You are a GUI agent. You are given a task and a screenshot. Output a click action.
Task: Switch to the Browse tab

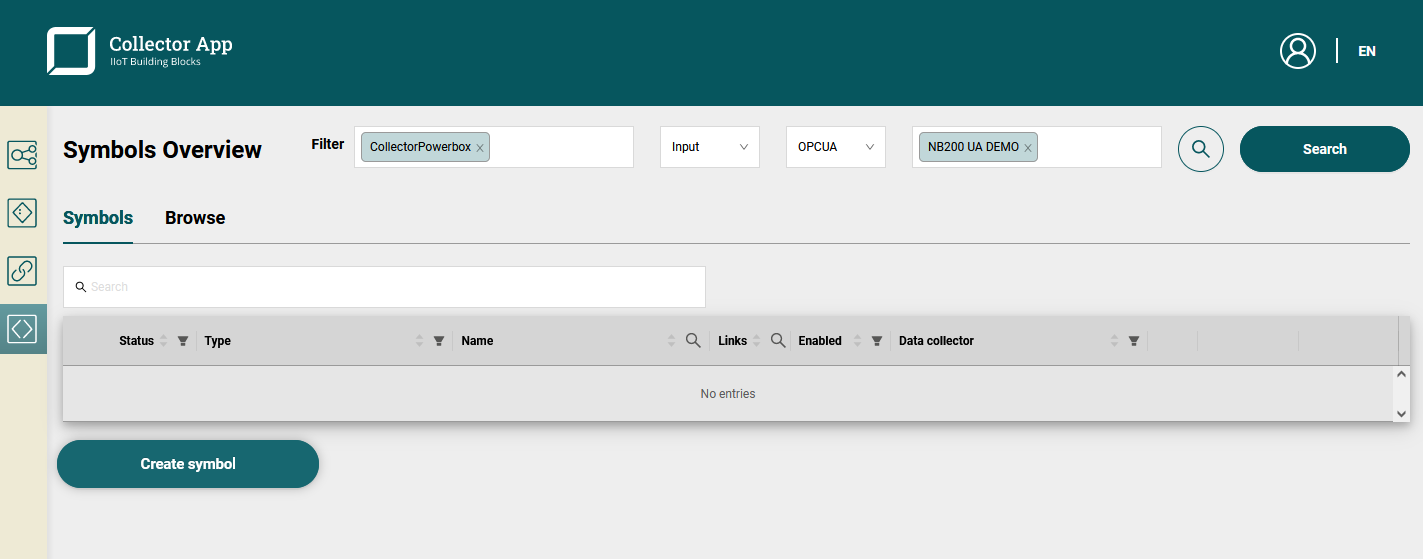(195, 218)
